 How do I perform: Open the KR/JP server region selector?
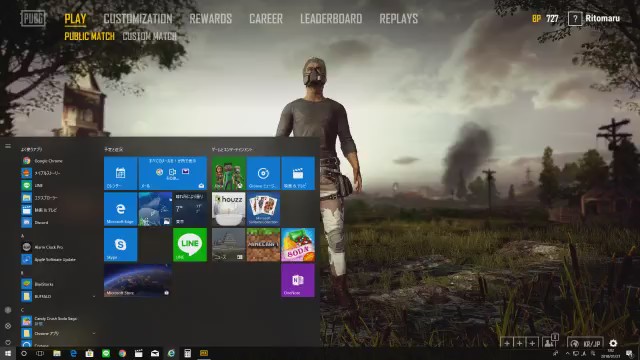pos(585,343)
